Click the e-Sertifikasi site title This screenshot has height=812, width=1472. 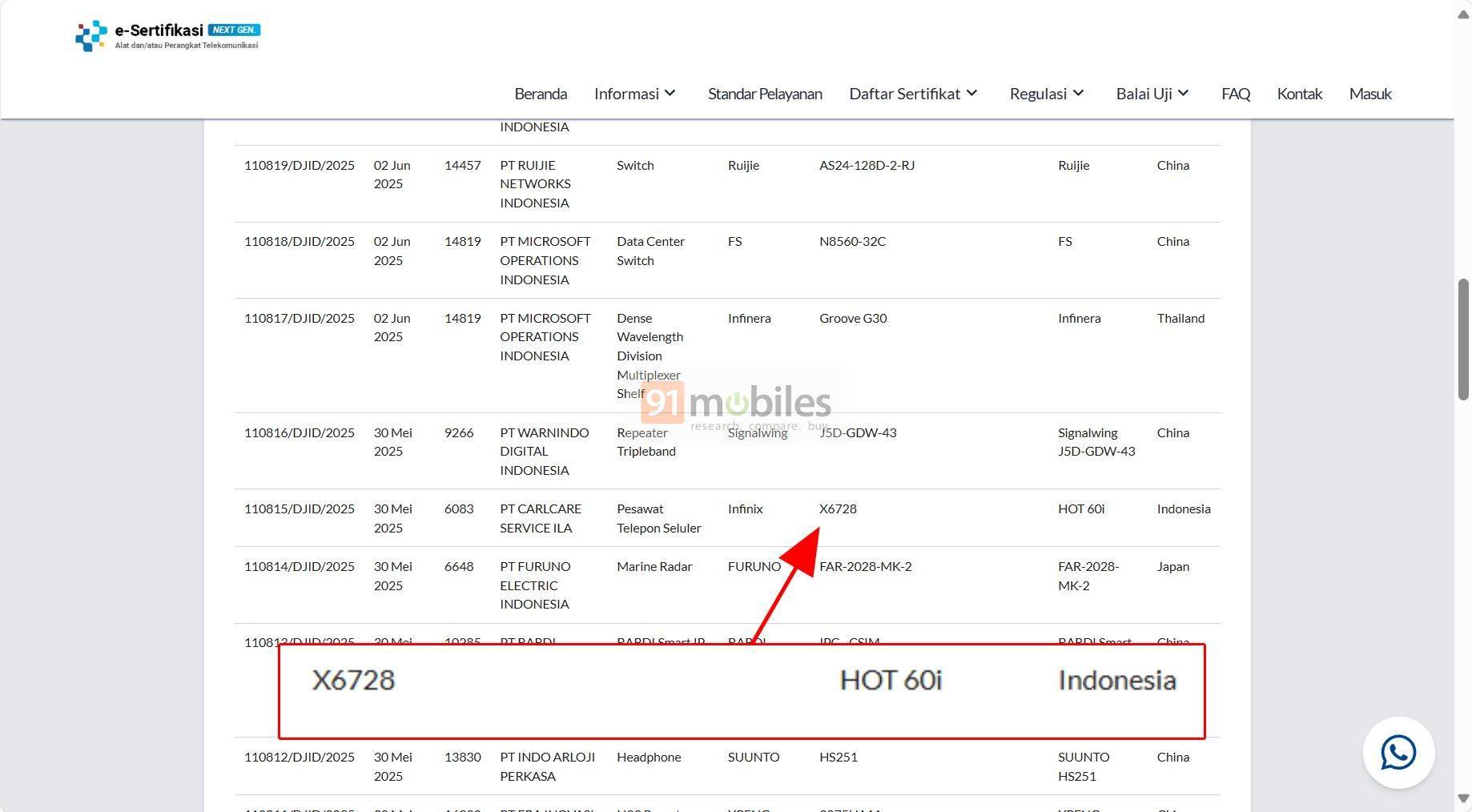pos(159,30)
